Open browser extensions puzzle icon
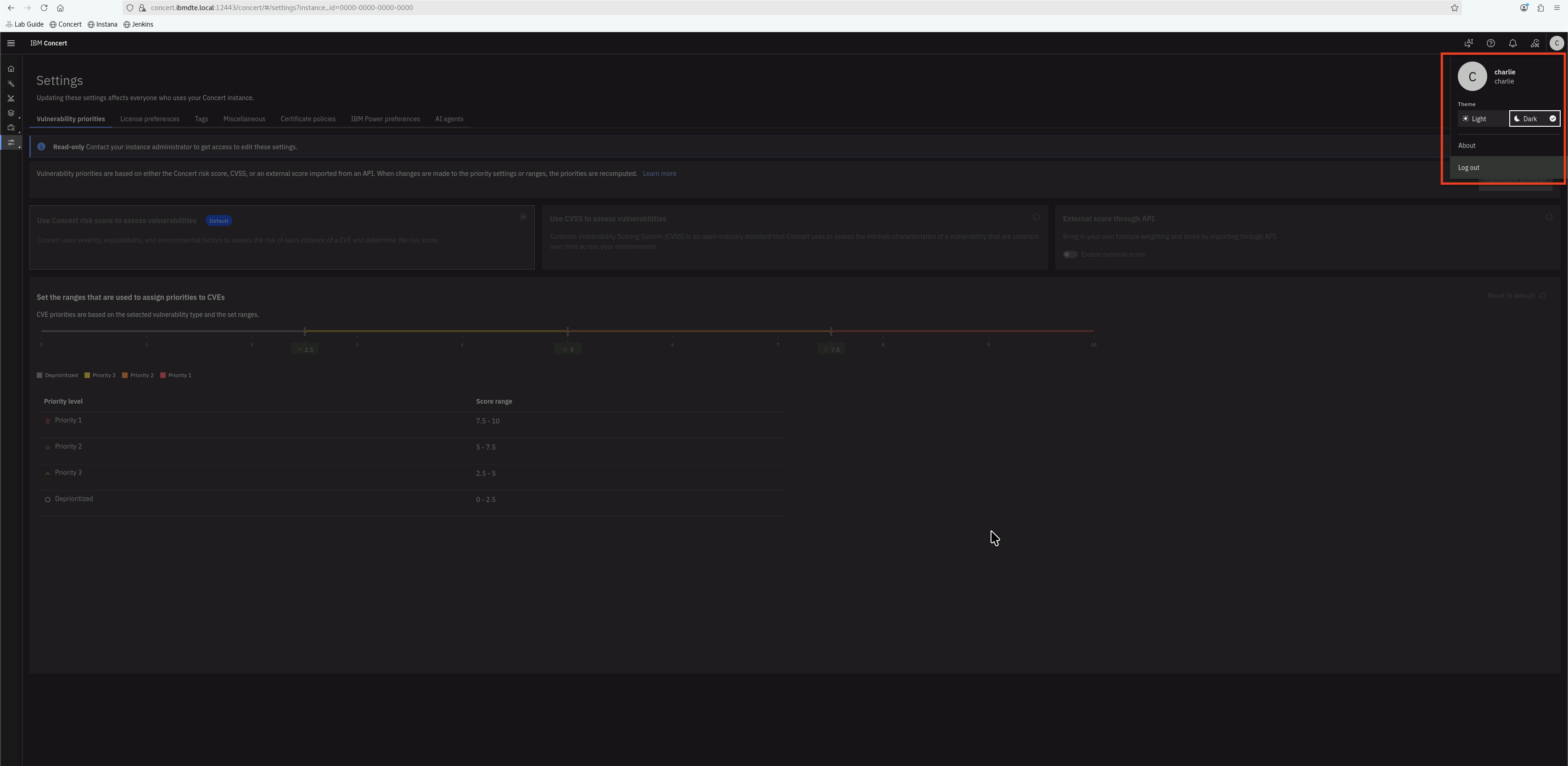1568x766 pixels. [x=1540, y=8]
